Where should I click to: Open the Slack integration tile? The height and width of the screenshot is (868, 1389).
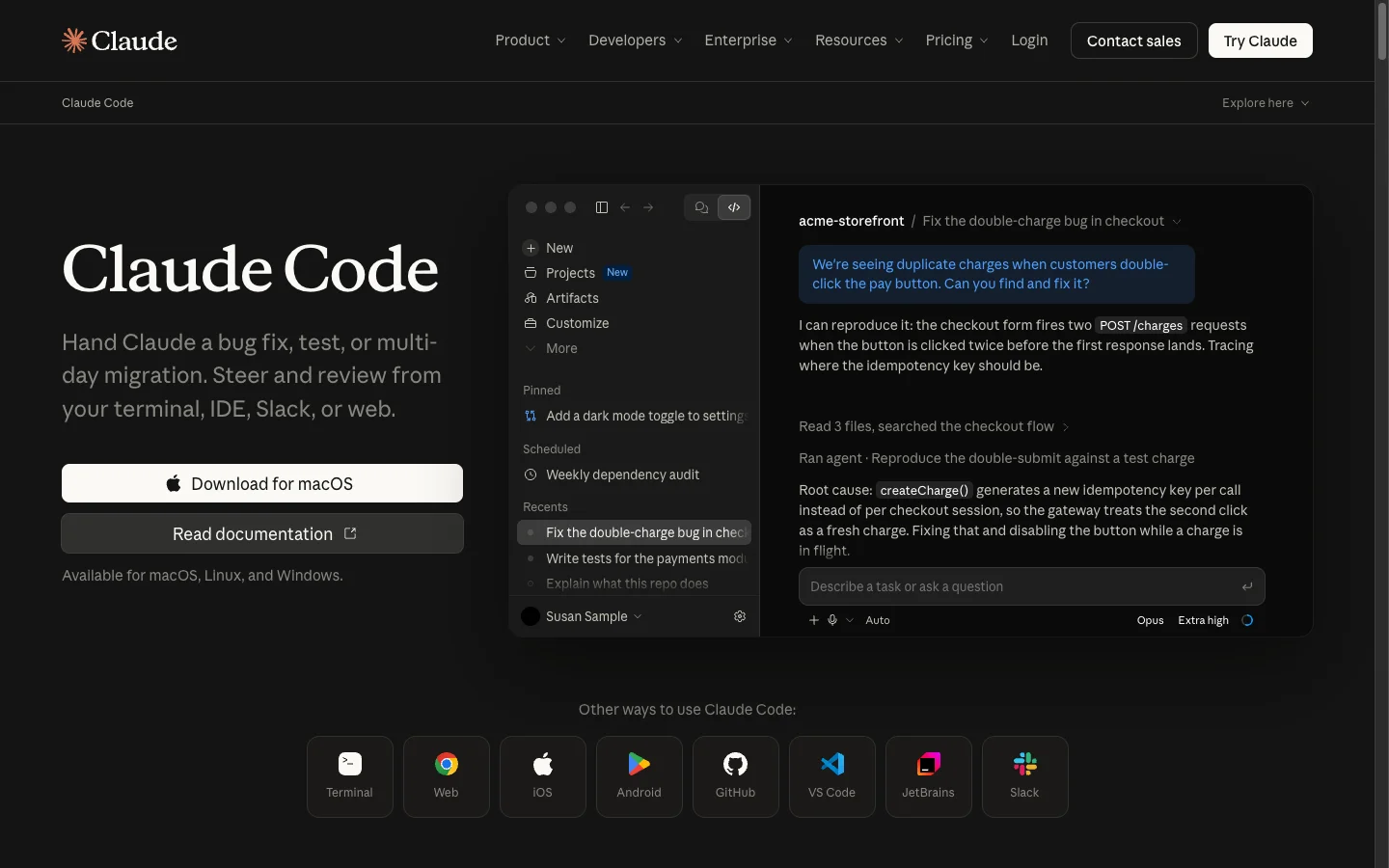[1024, 776]
